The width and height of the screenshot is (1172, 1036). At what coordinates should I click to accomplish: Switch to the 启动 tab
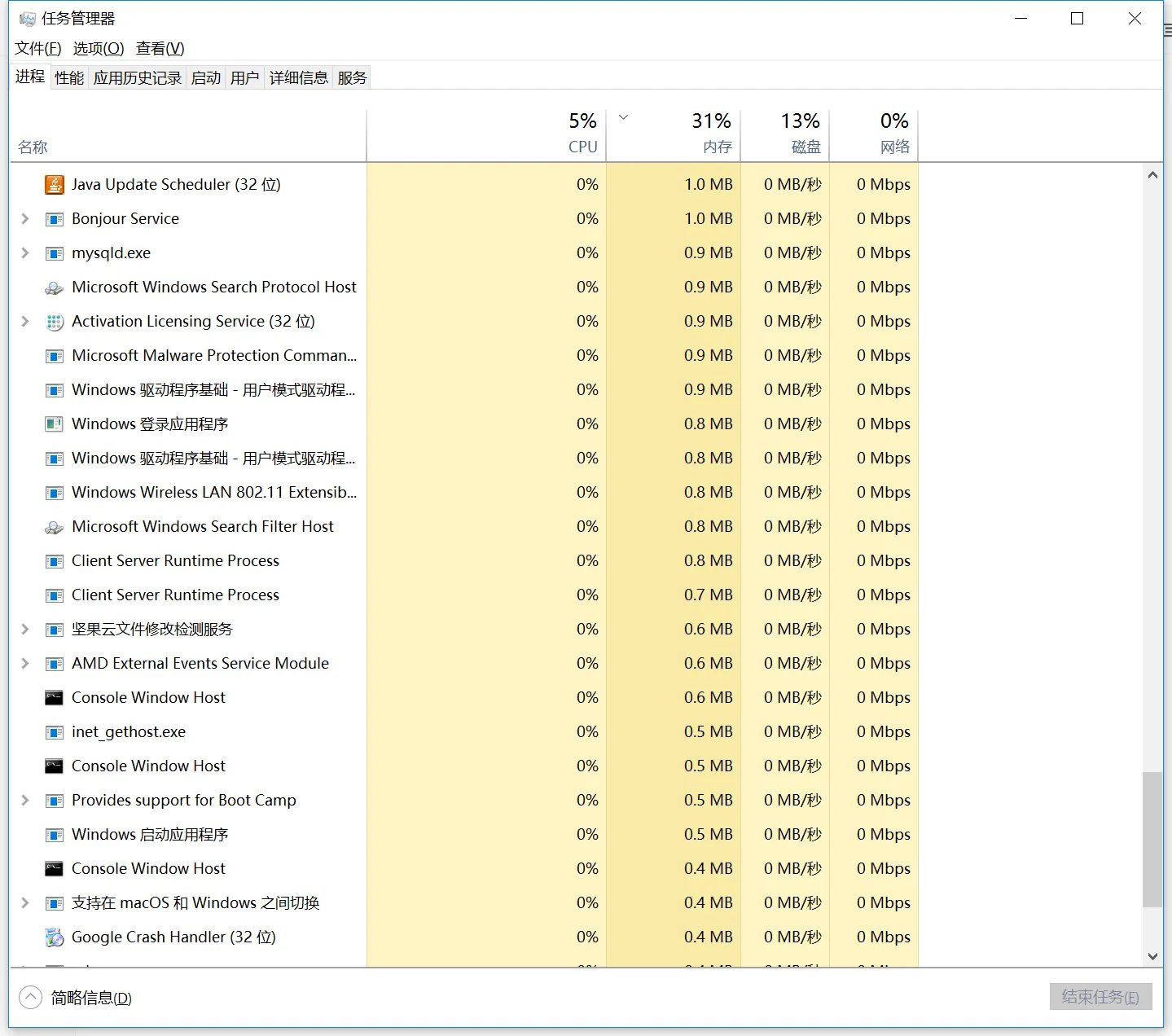[x=206, y=77]
